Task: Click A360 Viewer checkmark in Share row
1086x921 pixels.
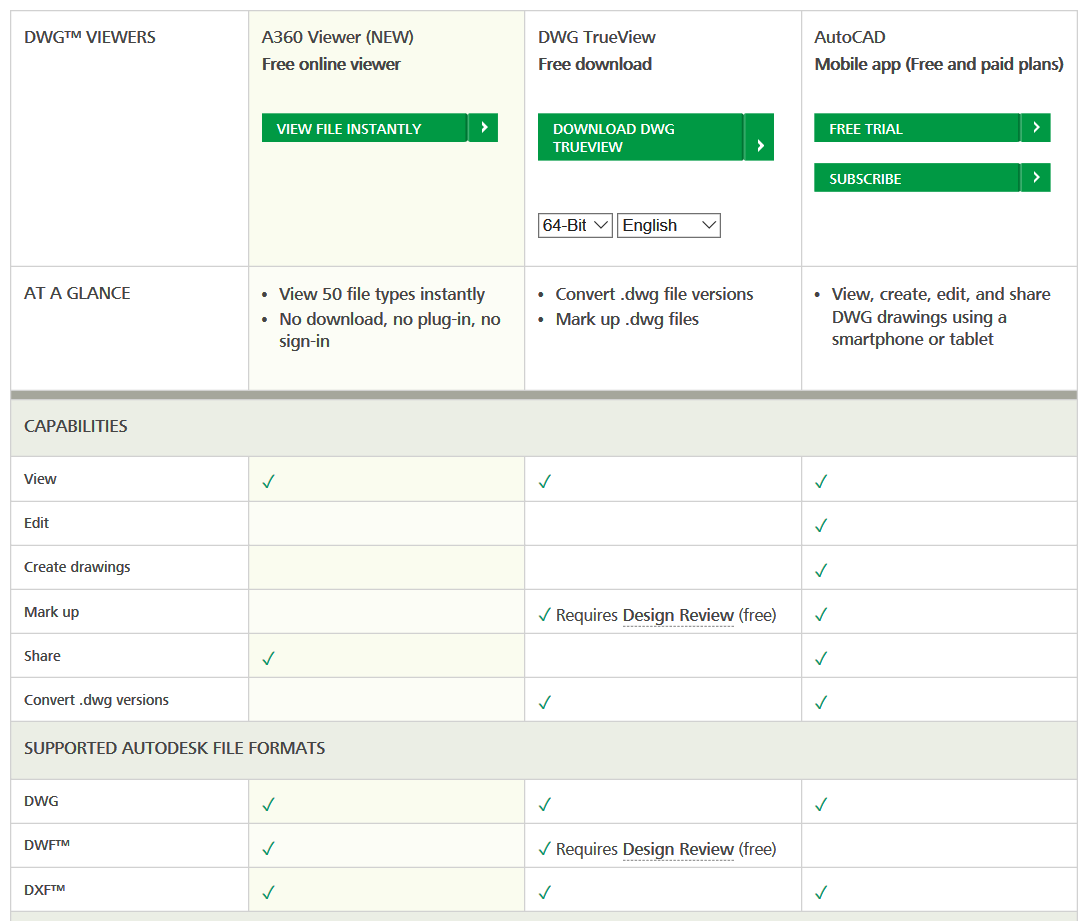Action: [x=269, y=659]
